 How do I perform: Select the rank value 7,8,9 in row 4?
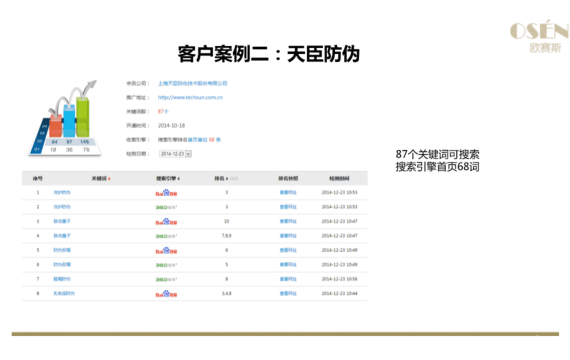pyautogui.click(x=226, y=236)
